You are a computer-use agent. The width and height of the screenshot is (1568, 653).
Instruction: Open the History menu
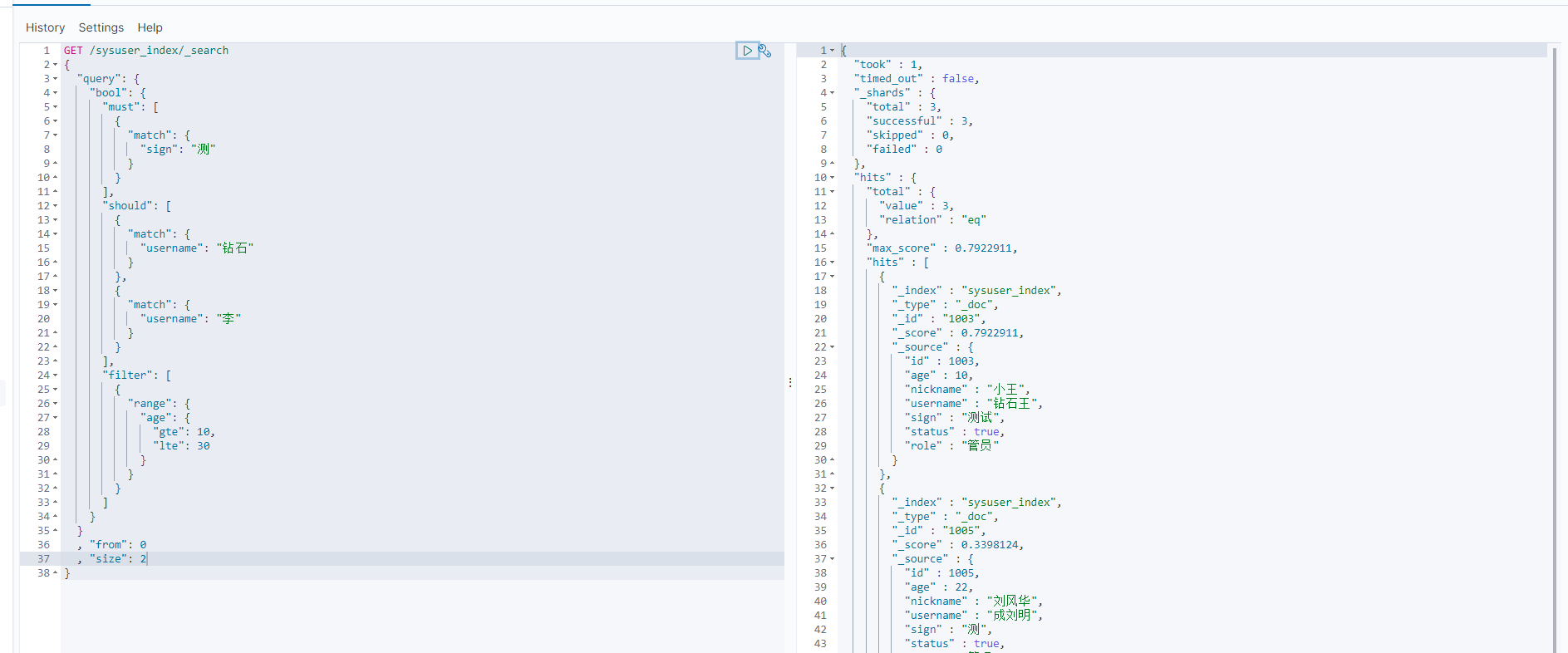point(45,27)
